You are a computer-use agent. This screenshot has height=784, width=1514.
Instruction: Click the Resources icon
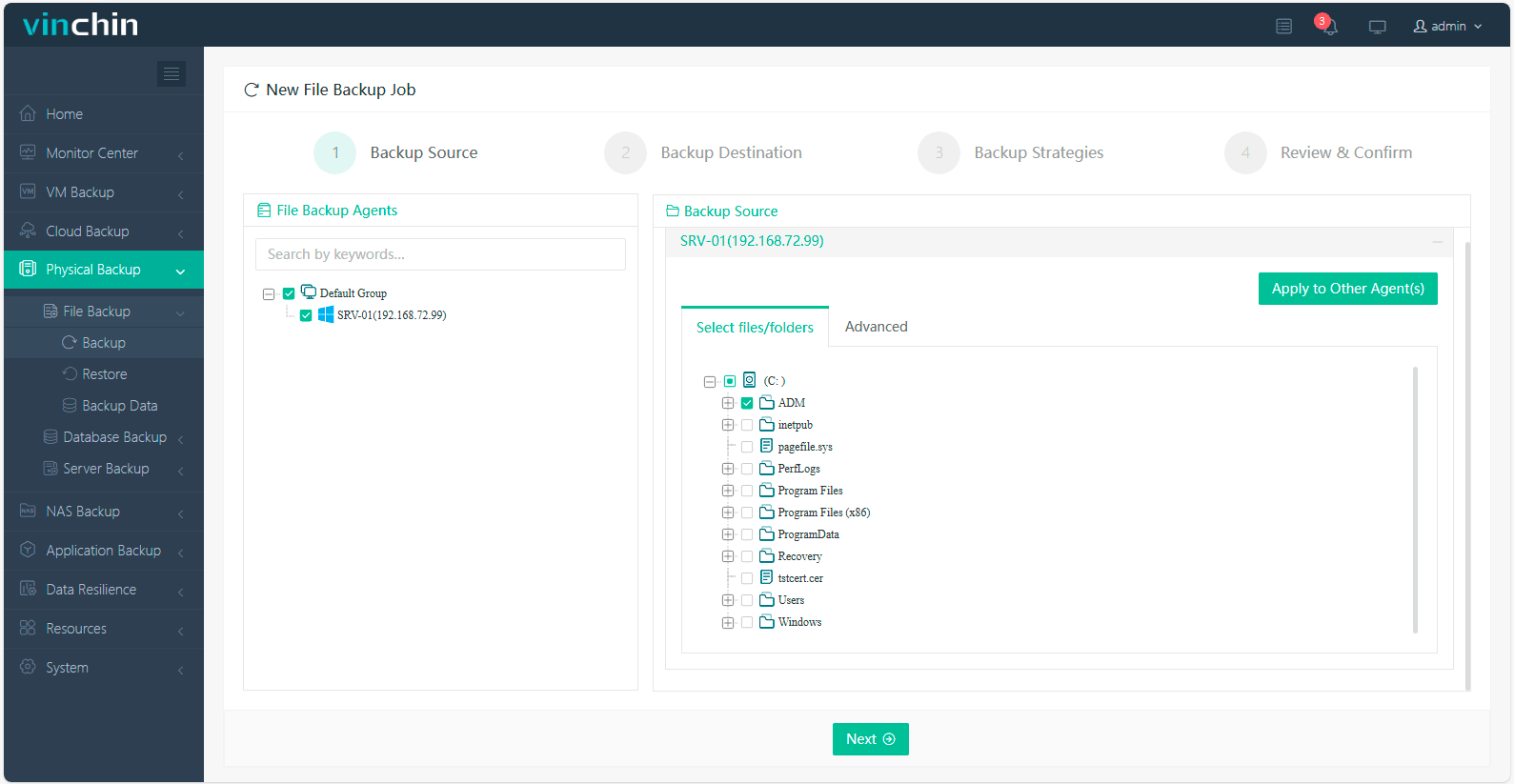[28, 628]
